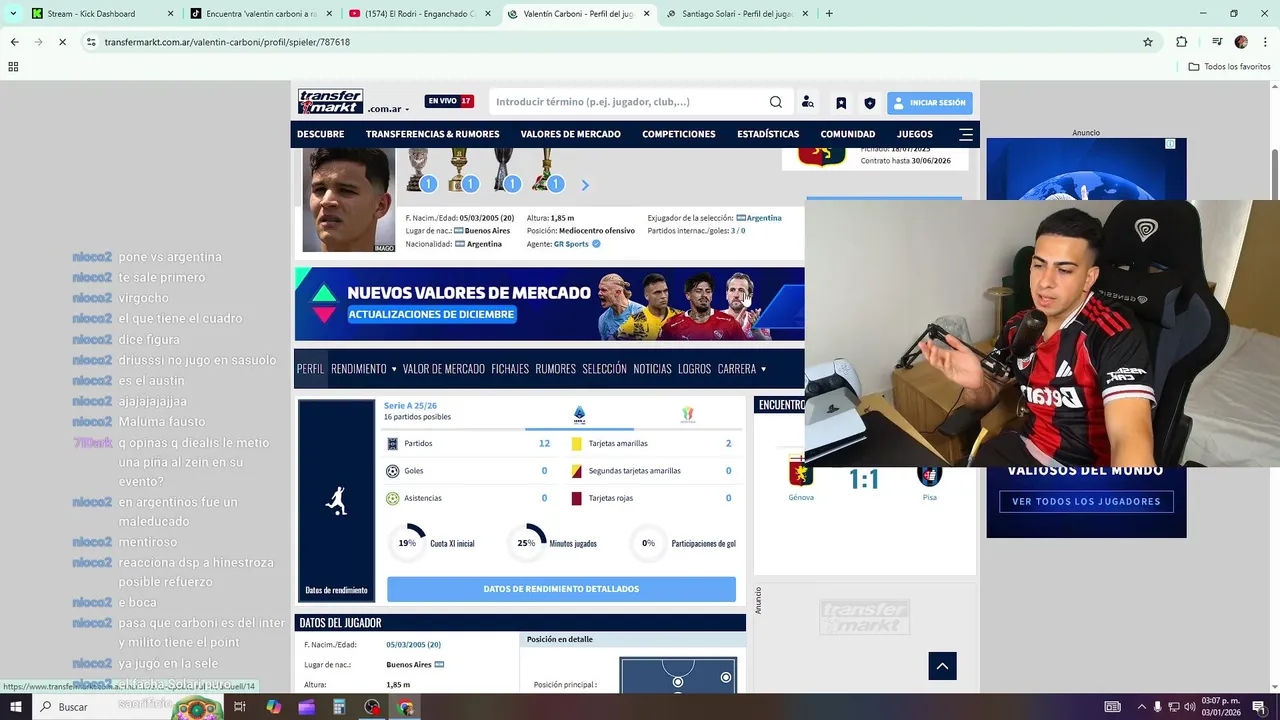Screen dimensions: 1280x720
Task: Open the Chrome media control icon
Action: click(x=1217, y=42)
